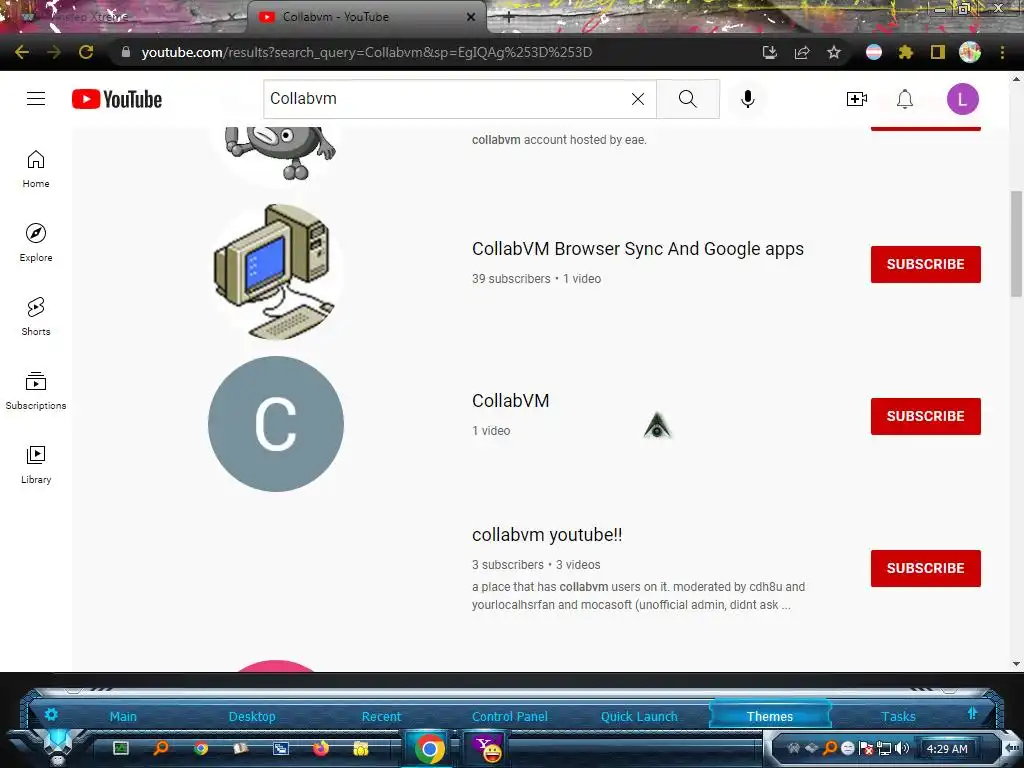Open Explore in the sidebar
Viewport: 1024px width, 768px height.
[36, 242]
